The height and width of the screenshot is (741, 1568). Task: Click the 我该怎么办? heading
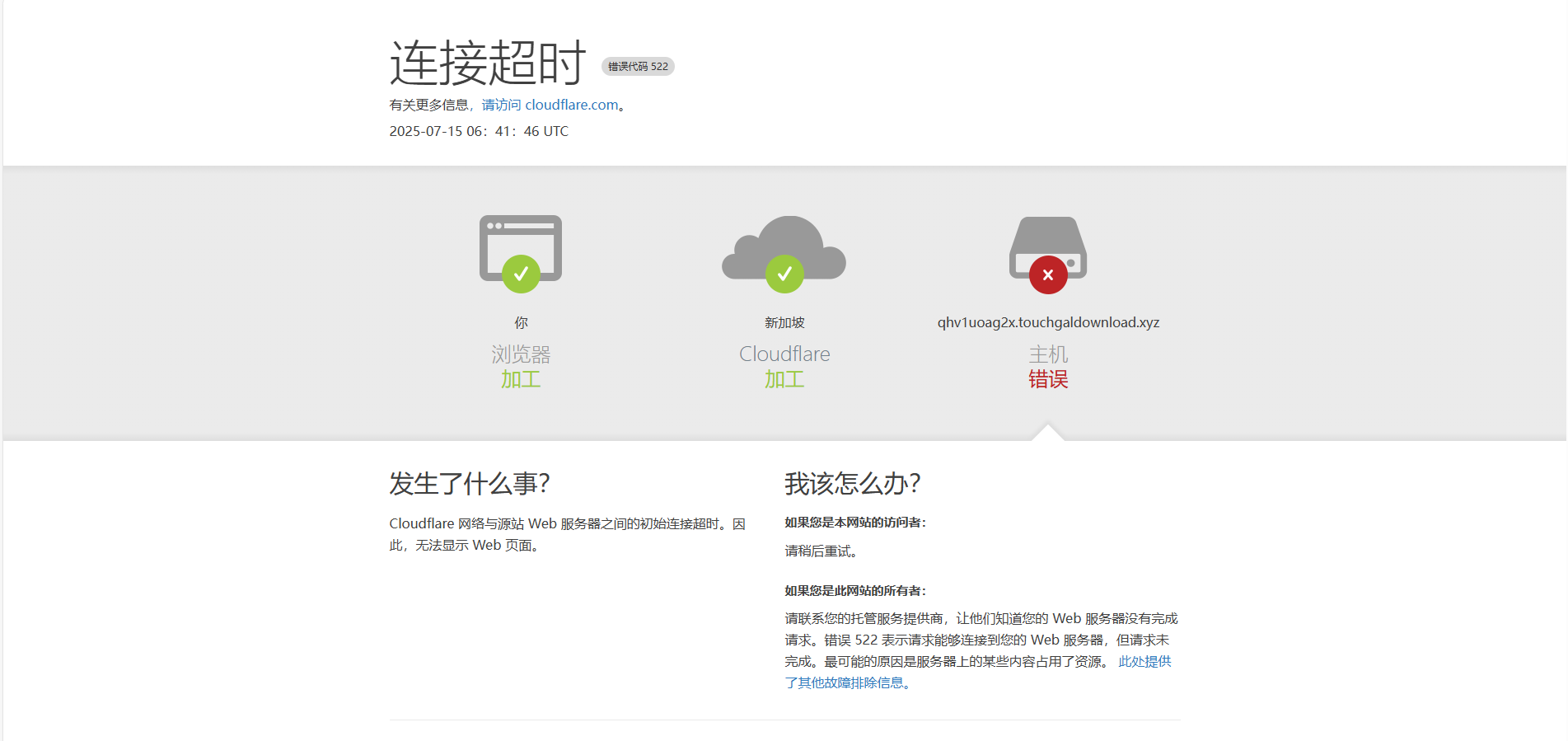853,483
